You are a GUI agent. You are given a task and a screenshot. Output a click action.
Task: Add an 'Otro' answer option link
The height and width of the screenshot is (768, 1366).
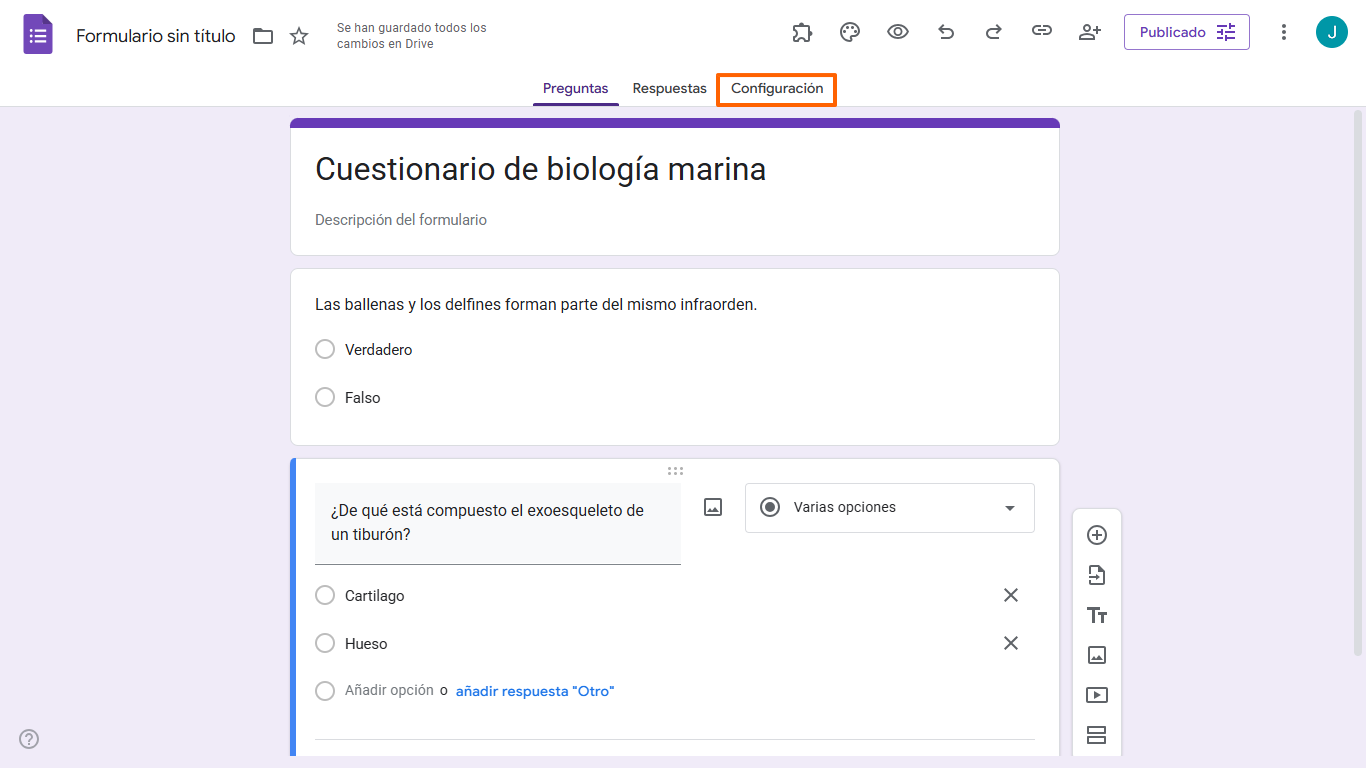(535, 691)
